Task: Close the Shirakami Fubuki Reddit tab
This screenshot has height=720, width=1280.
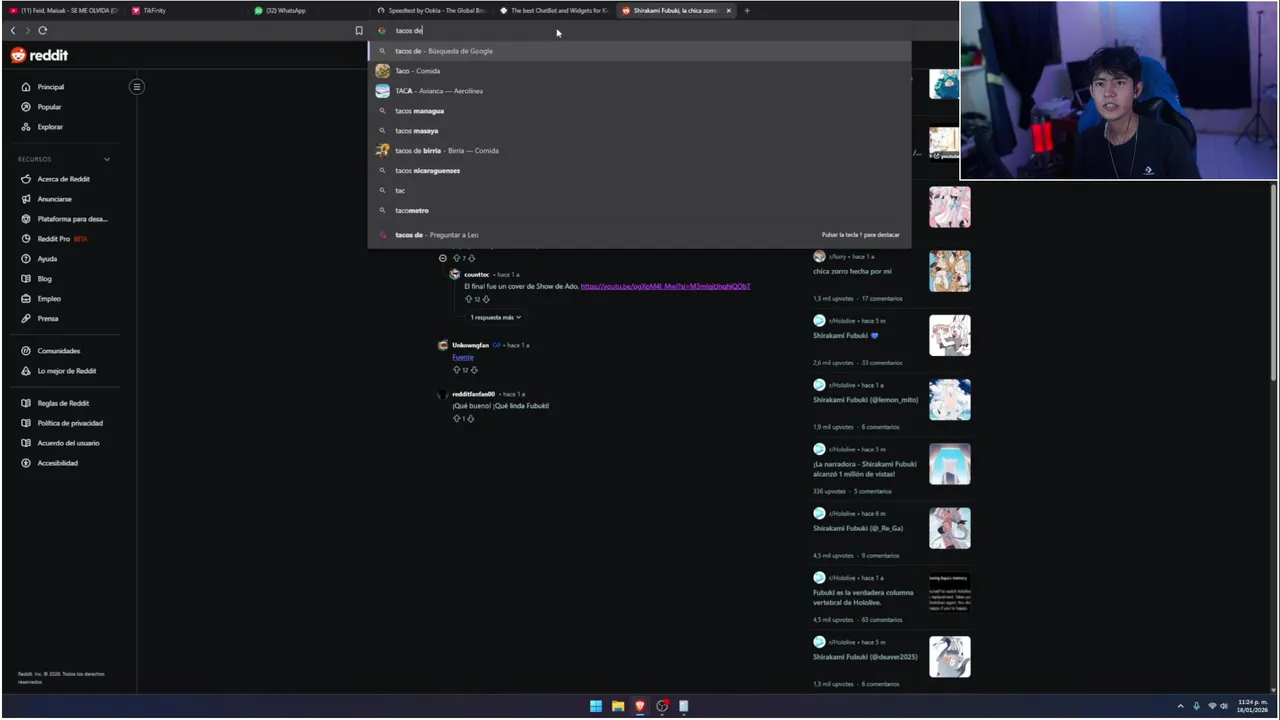Action: tap(728, 10)
